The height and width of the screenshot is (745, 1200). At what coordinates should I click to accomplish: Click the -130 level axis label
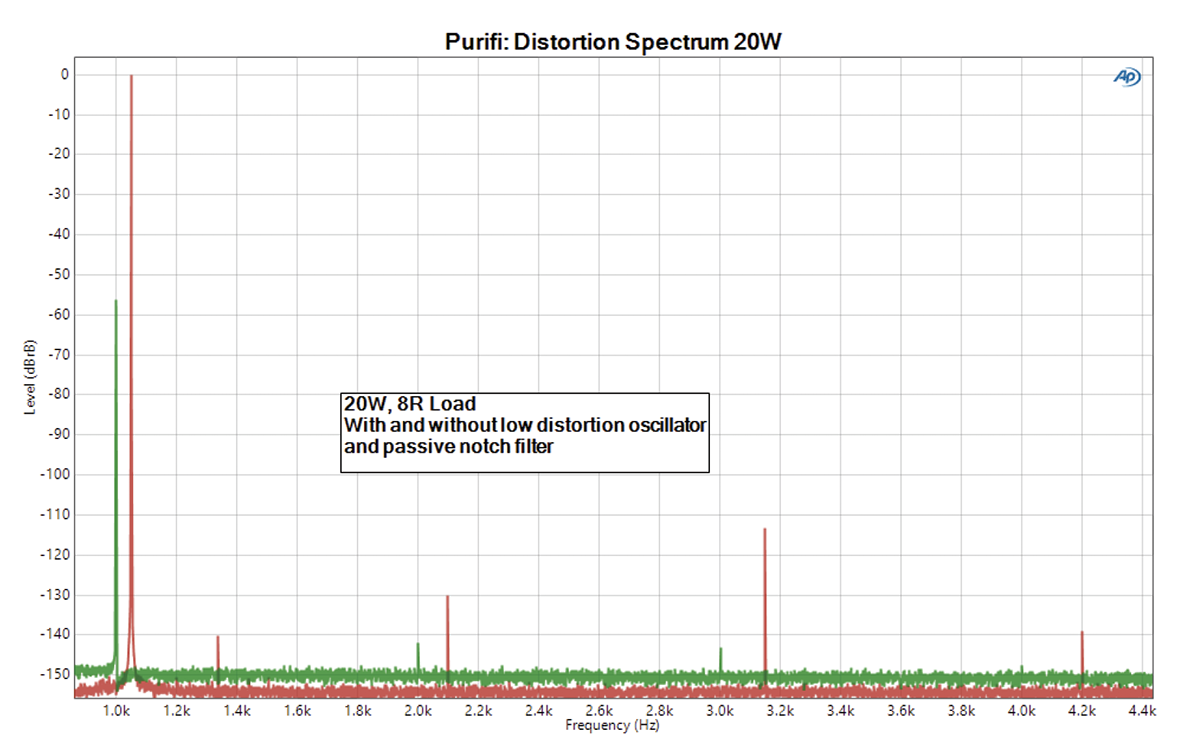[x=54, y=594]
